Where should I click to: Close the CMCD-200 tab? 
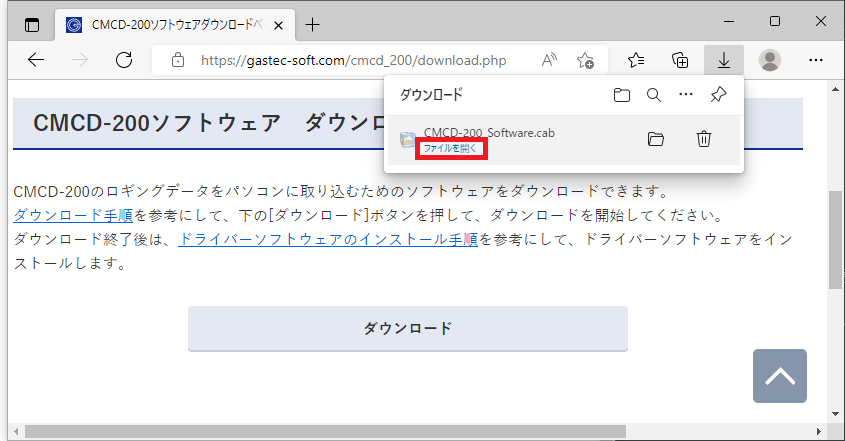coord(279,25)
